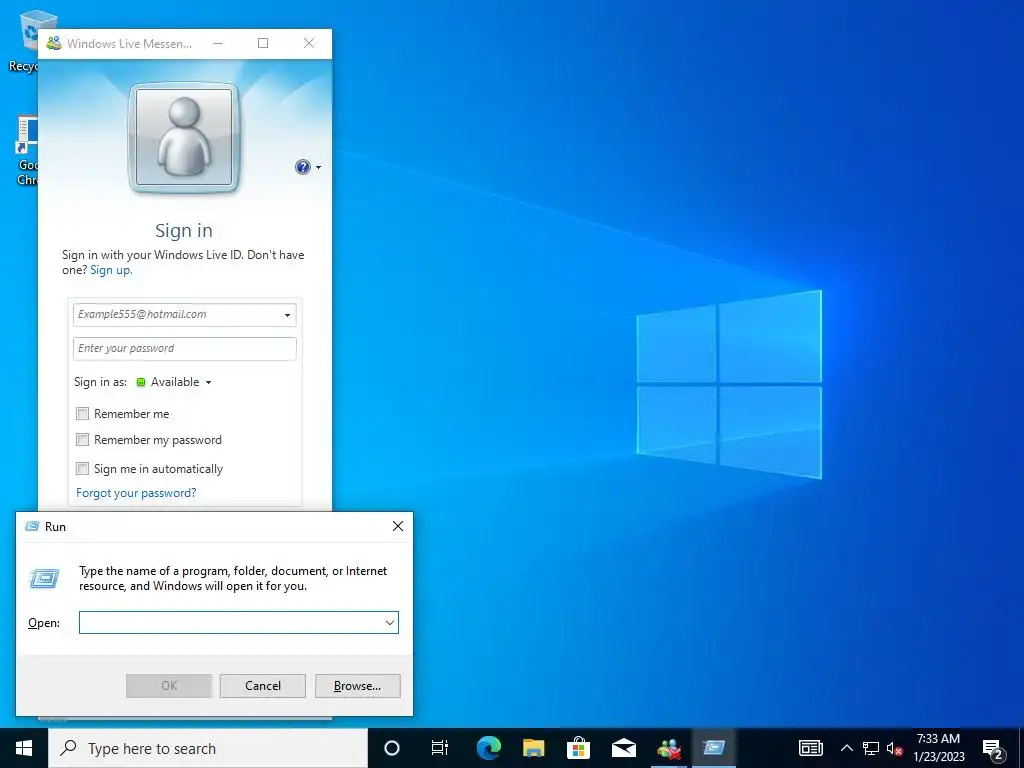This screenshot has width=1024, height=768.
Task: Open File Explorer from taskbar
Action: coord(534,748)
